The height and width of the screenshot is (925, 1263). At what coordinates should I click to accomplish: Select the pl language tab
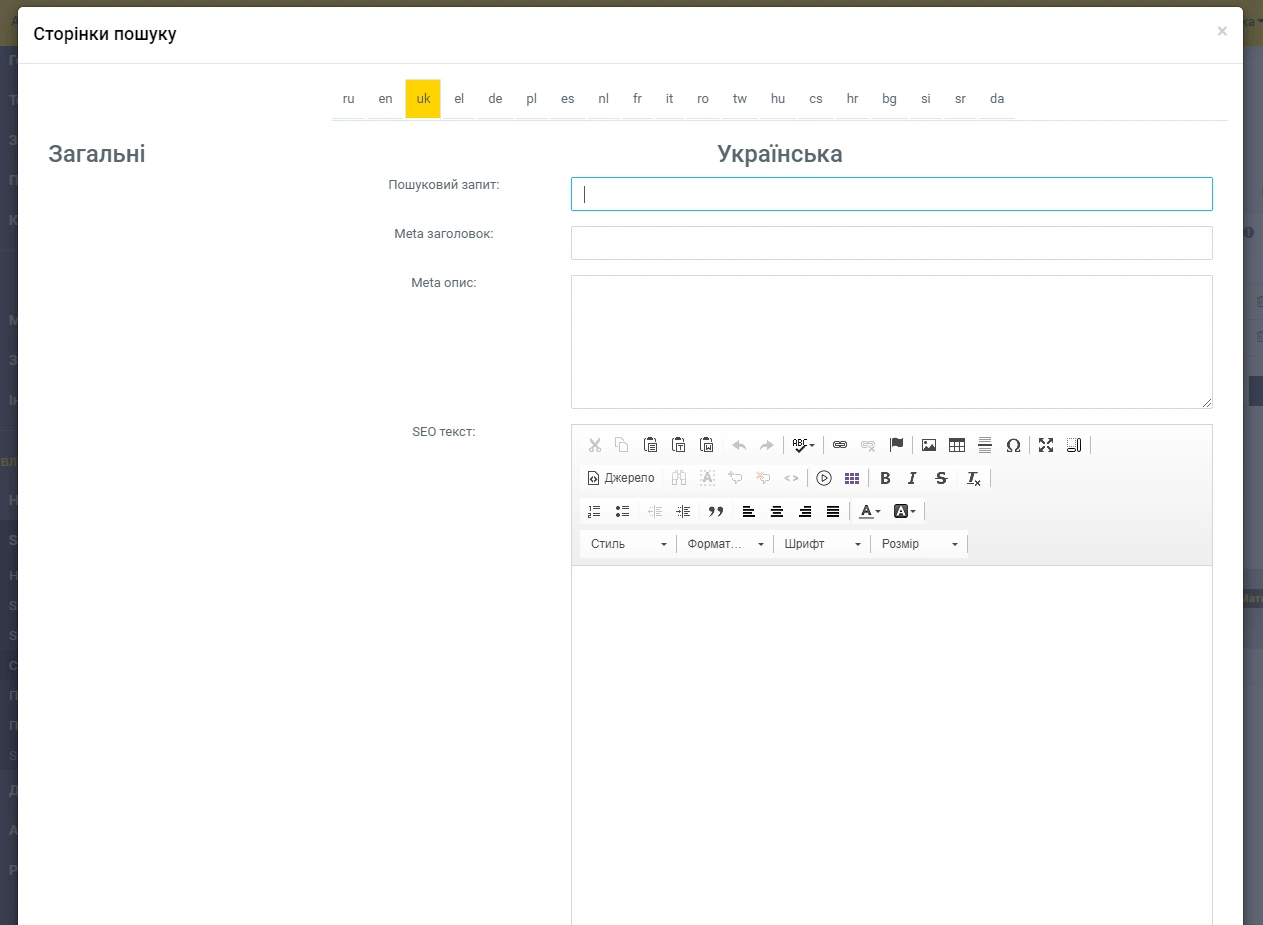532,99
